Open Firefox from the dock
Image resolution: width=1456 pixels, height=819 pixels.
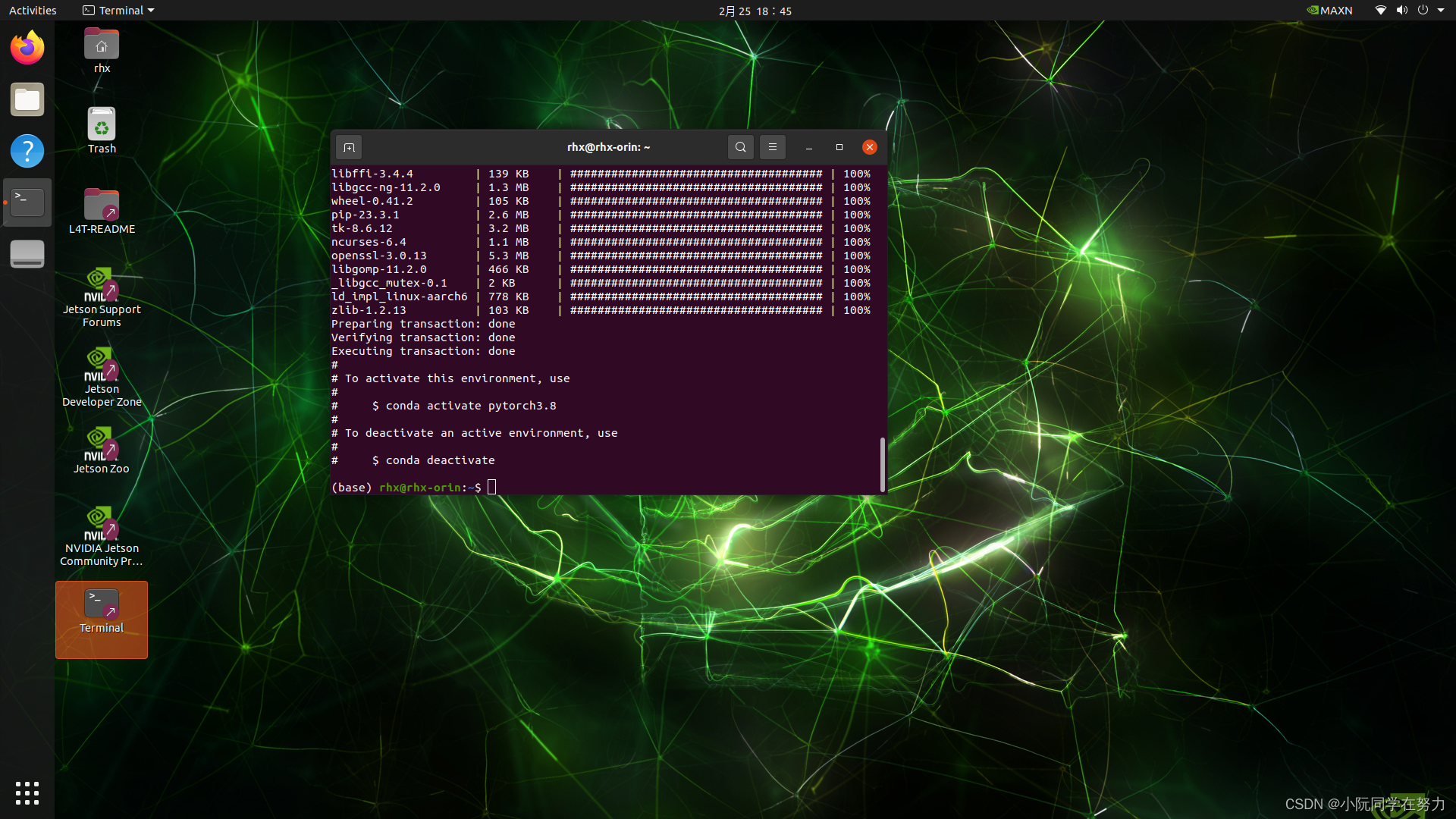click(x=27, y=48)
